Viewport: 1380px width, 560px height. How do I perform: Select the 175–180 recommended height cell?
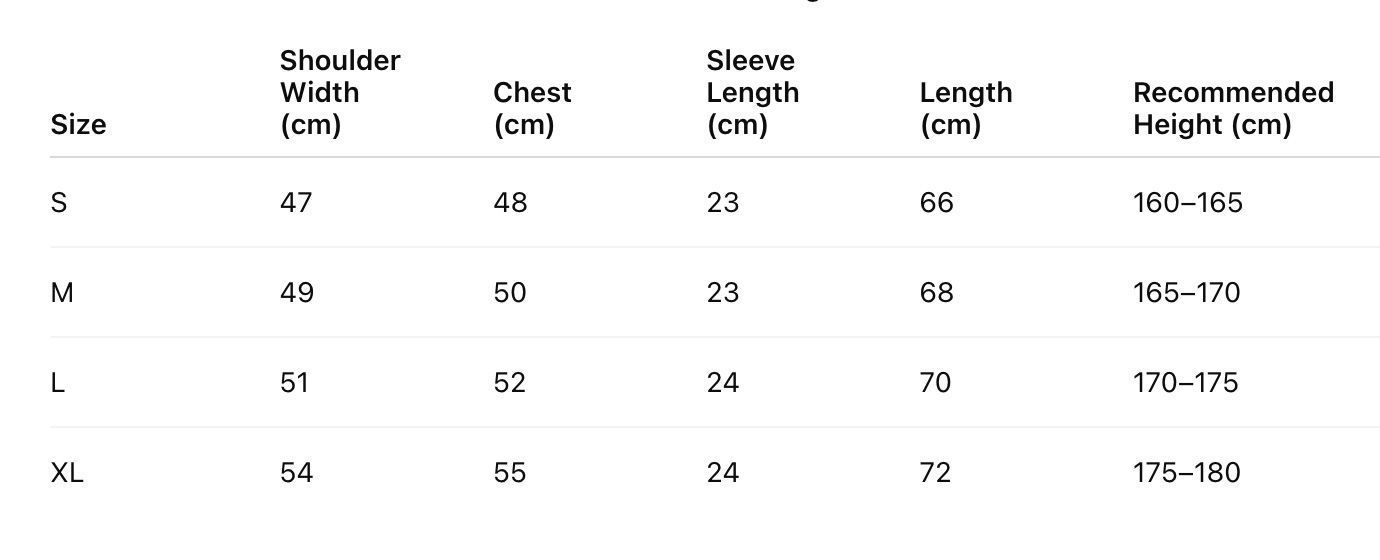(x=1187, y=473)
